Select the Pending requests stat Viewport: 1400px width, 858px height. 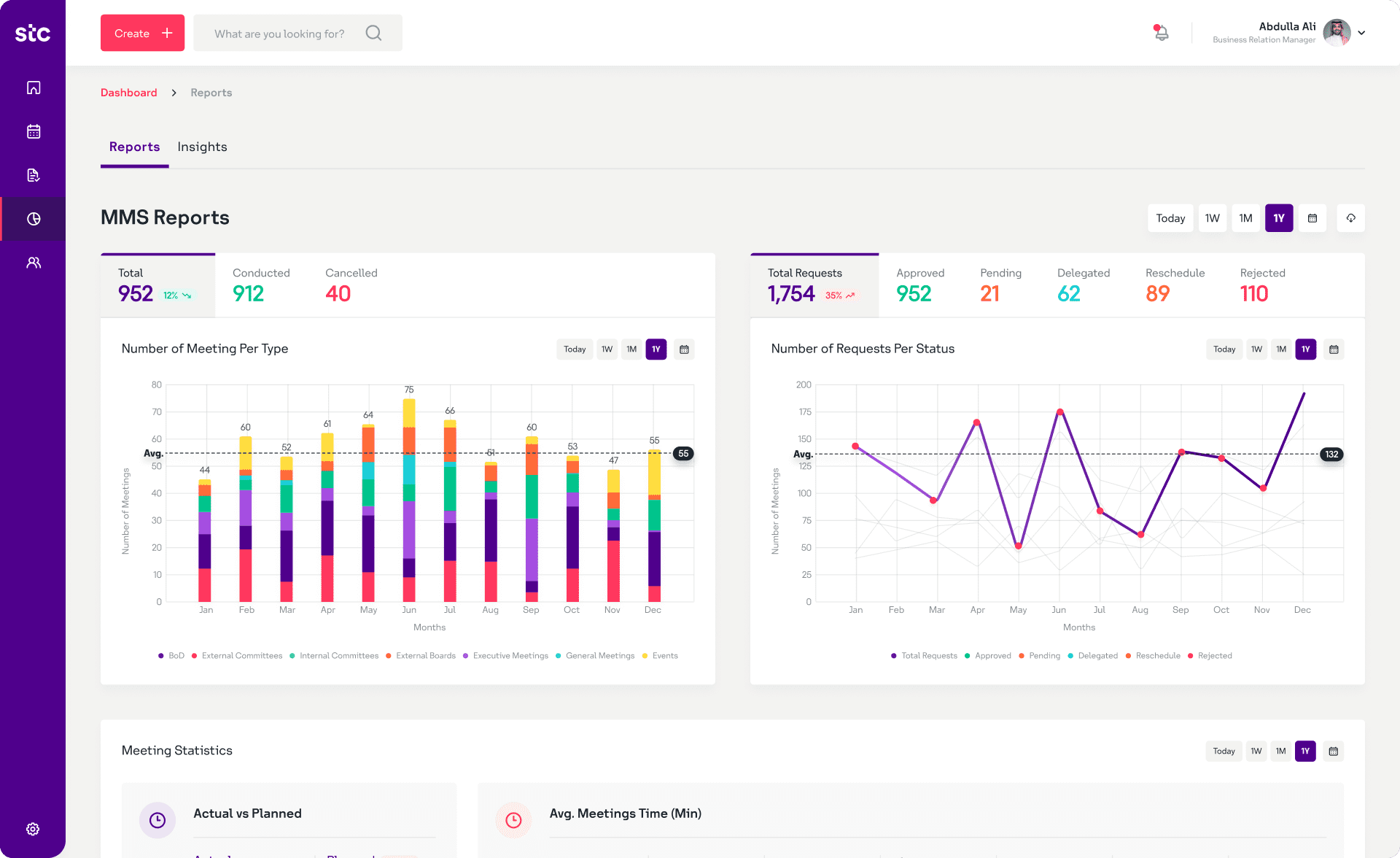tap(1000, 285)
